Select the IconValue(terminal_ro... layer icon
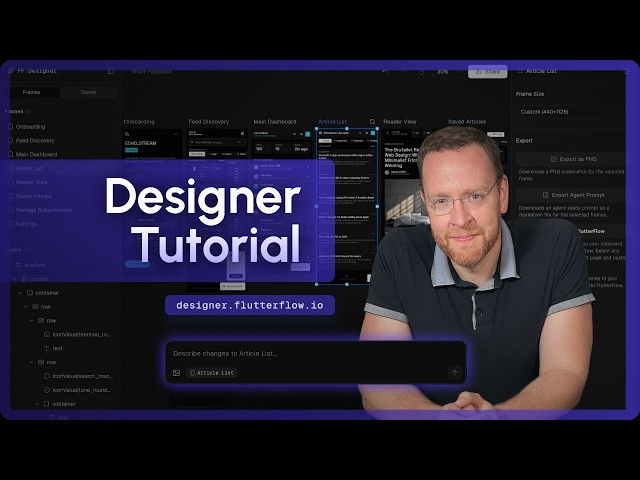The image size is (640, 480). 47,334
